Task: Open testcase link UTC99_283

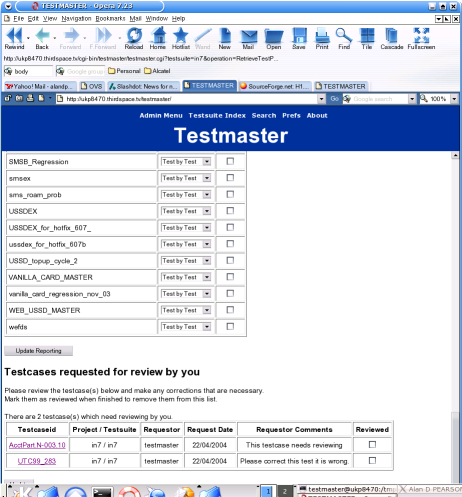Action: pyautogui.click(x=37, y=461)
